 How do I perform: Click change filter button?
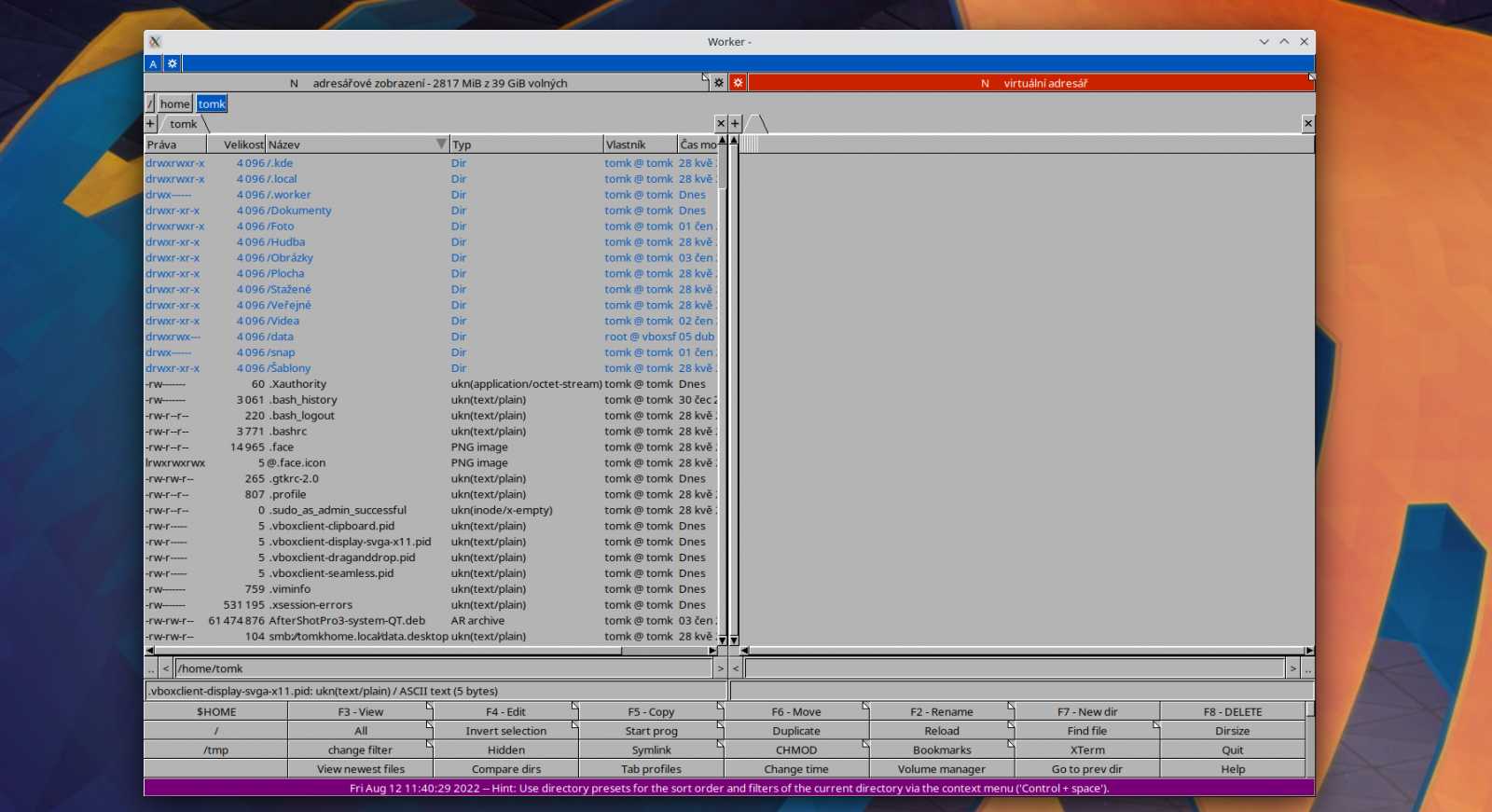click(x=361, y=750)
